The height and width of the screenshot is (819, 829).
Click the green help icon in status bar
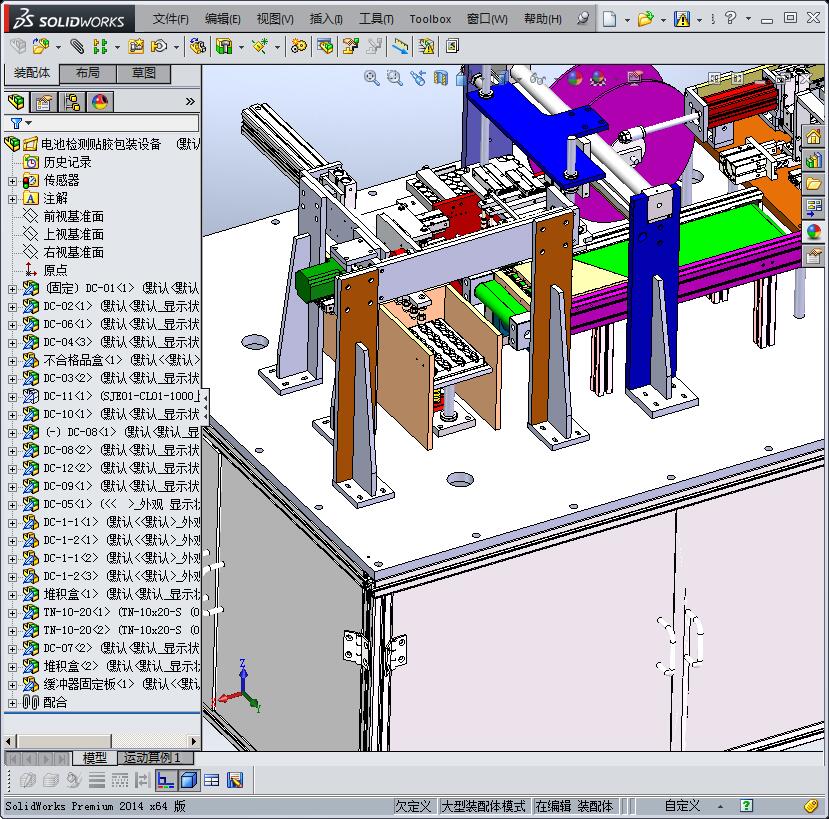pyautogui.click(x=746, y=806)
